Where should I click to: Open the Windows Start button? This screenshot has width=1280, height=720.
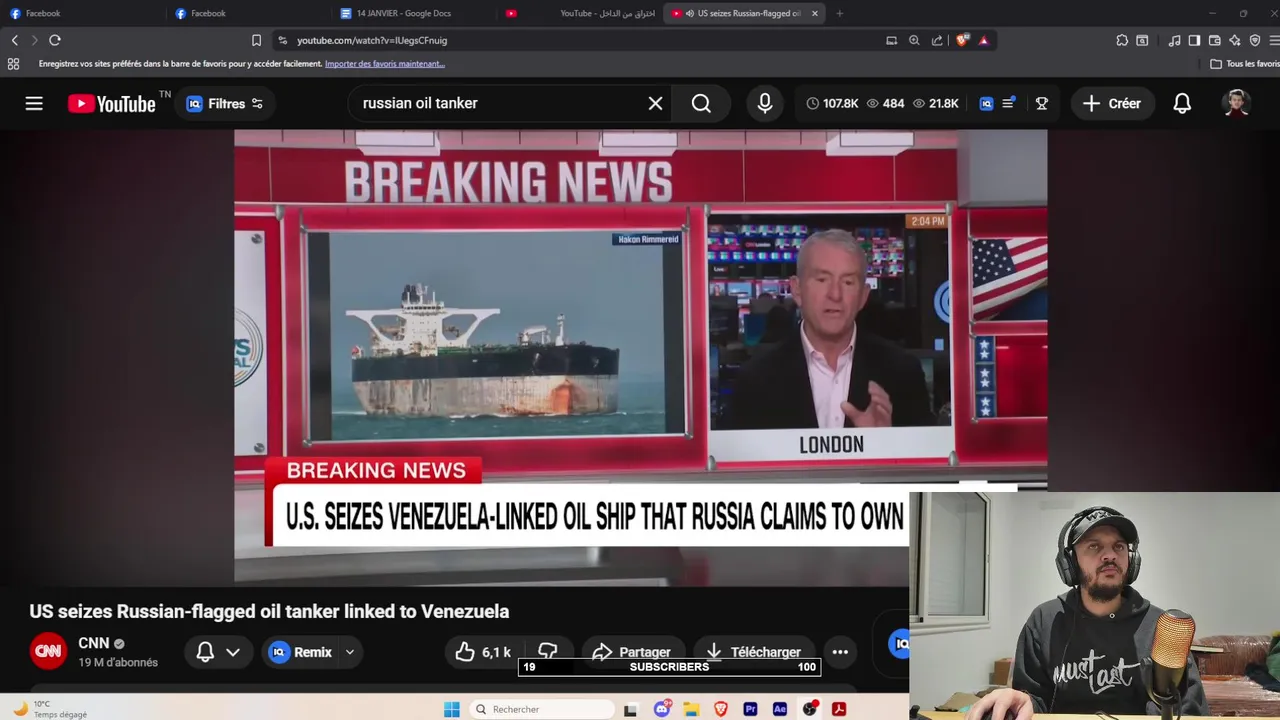(x=452, y=709)
